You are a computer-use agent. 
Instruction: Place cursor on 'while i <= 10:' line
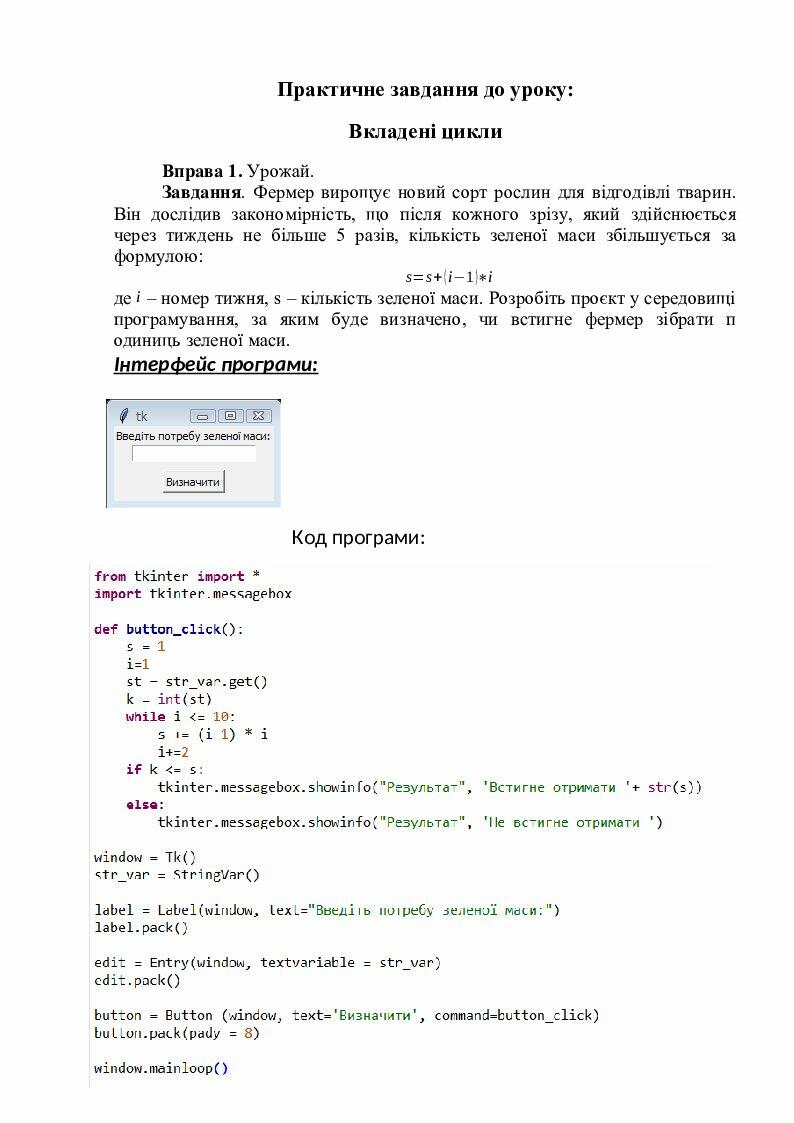pos(181,717)
